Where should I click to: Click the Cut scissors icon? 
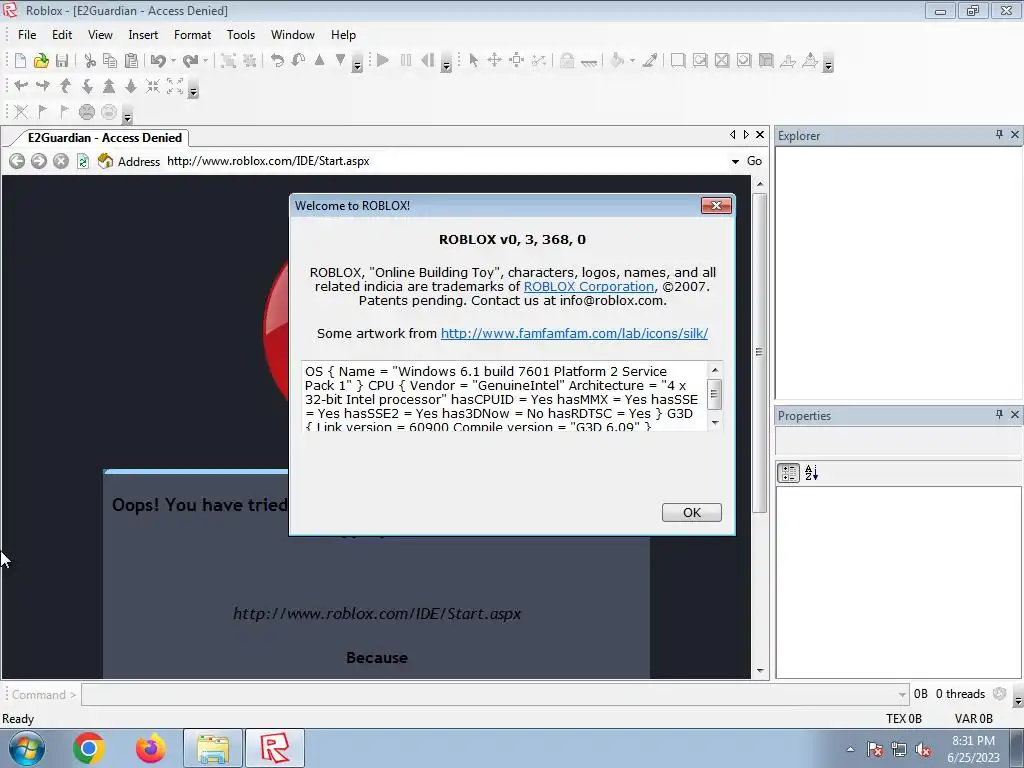coord(90,61)
